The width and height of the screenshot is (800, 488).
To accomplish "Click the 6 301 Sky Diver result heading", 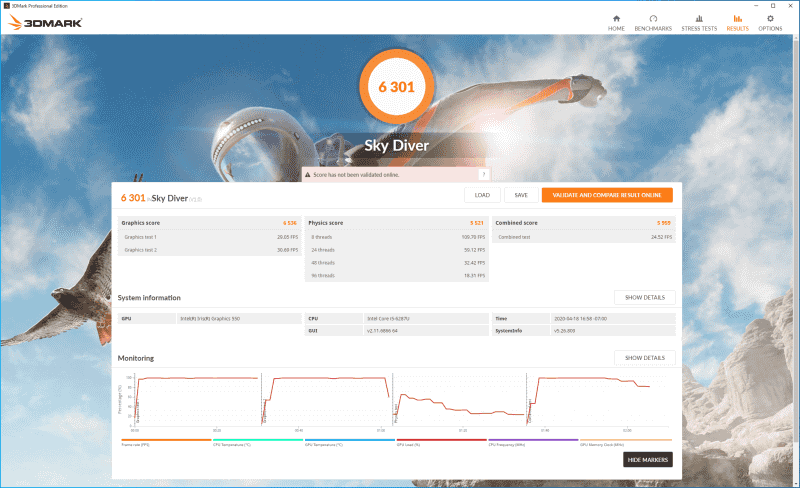I will tap(161, 198).
